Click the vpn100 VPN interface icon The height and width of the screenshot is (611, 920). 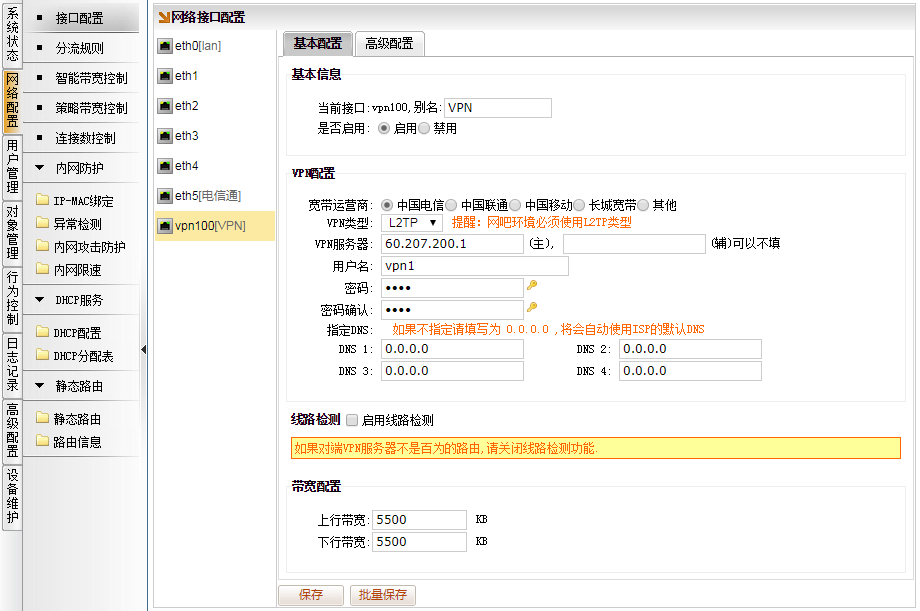click(x=165, y=226)
